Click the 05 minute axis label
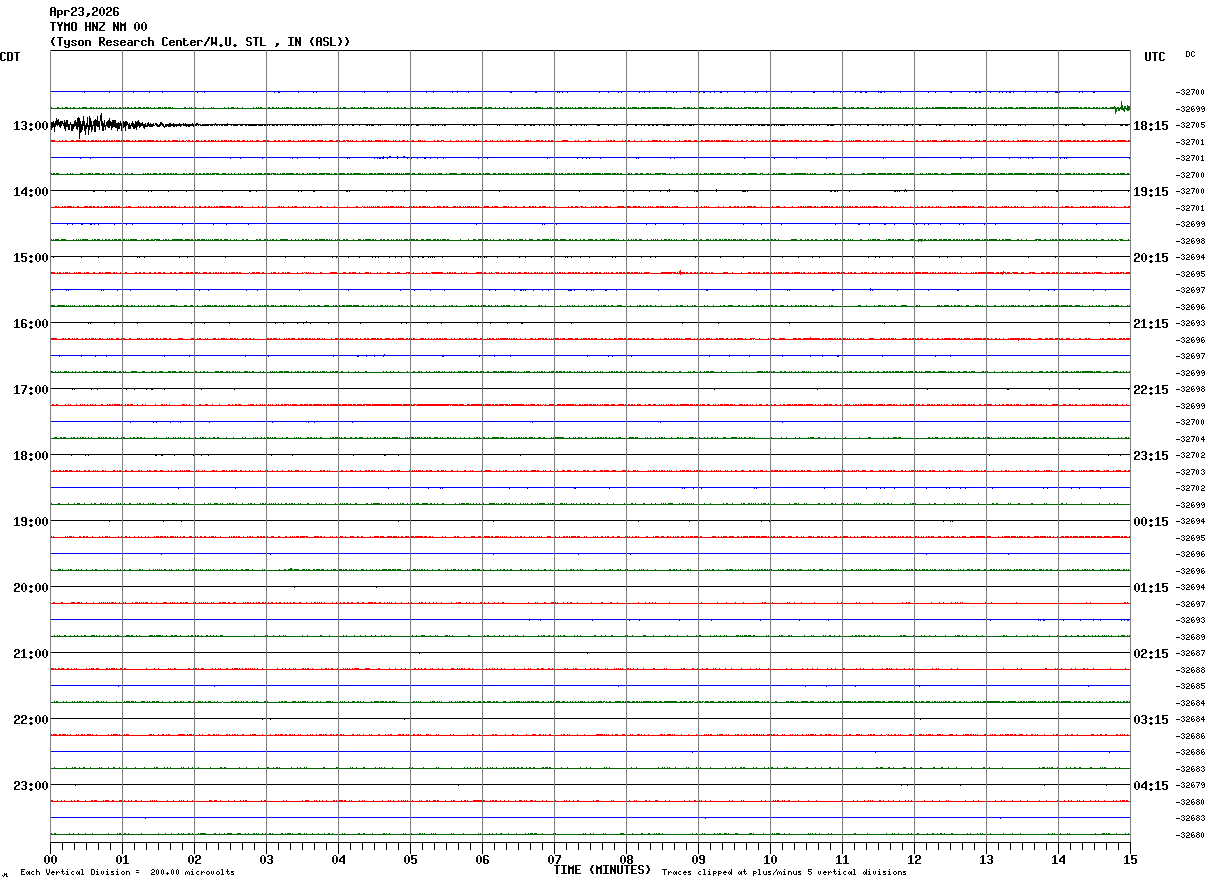 click(411, 860)
